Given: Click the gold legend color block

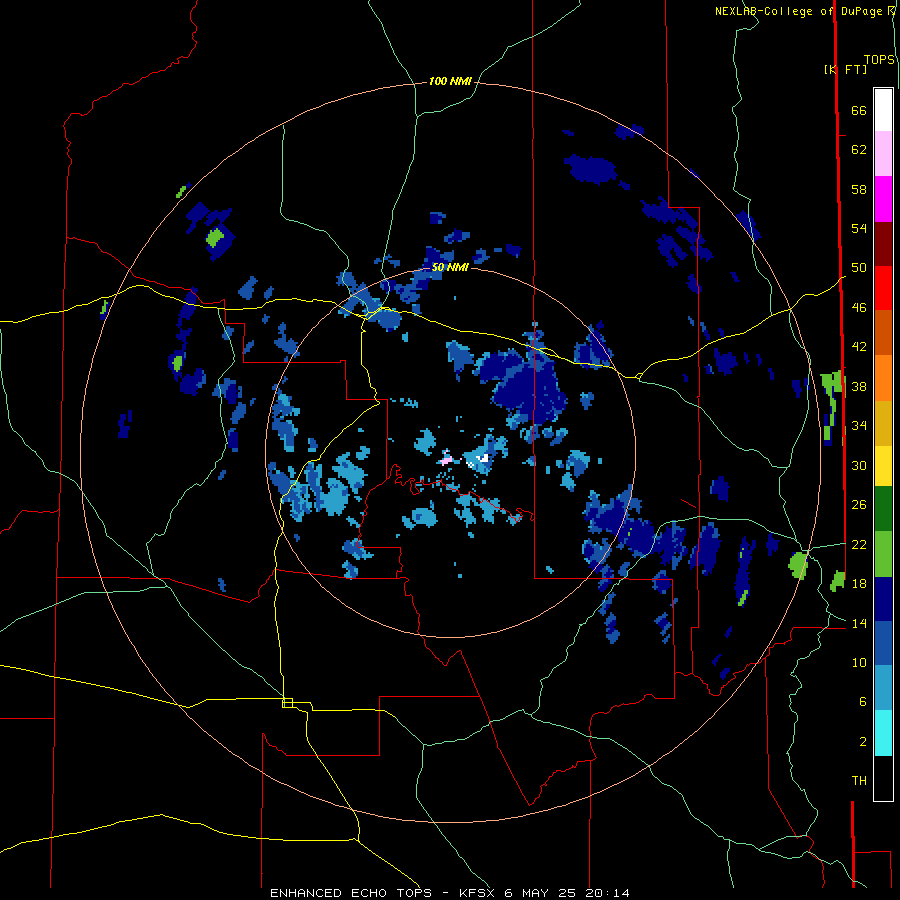Looking at the screenshot, I should (883, 423).
